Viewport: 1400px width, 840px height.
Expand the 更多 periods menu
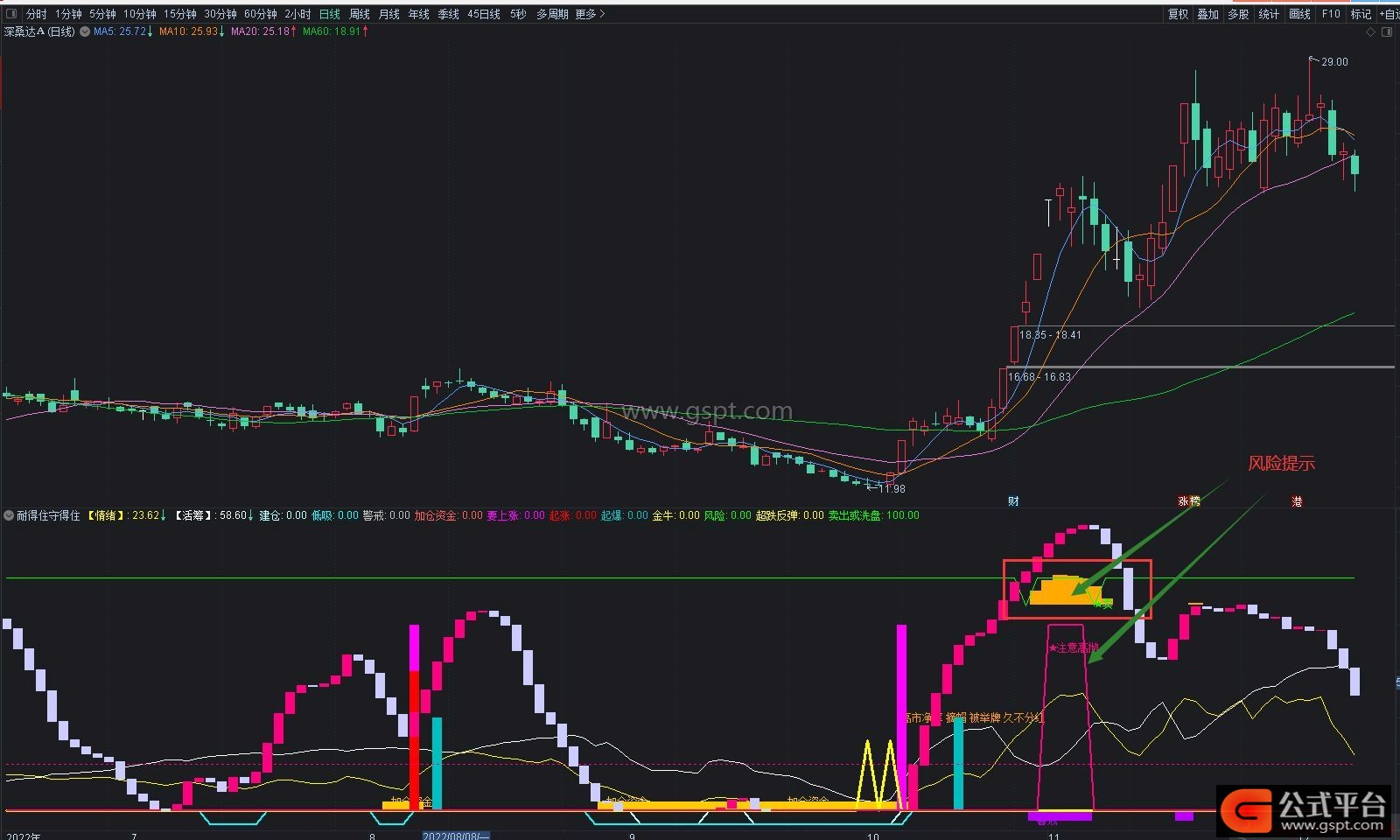(590, 14)
